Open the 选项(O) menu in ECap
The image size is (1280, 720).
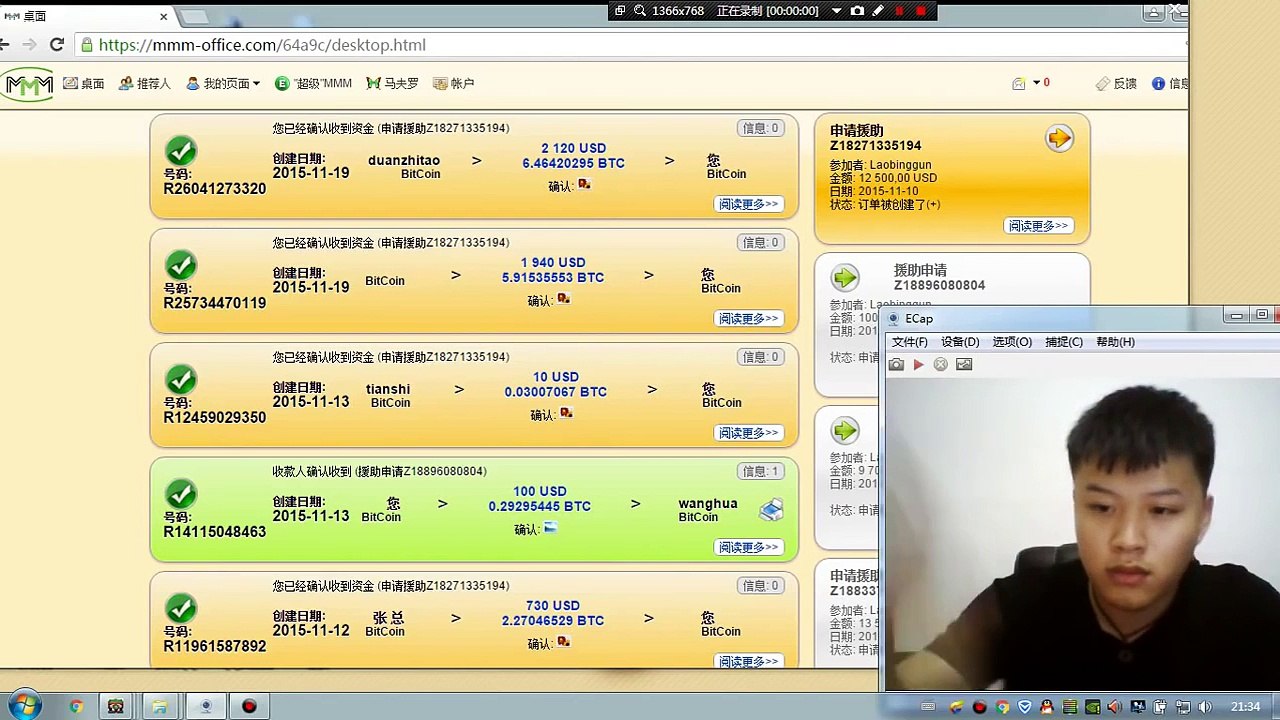(1012, 342)
